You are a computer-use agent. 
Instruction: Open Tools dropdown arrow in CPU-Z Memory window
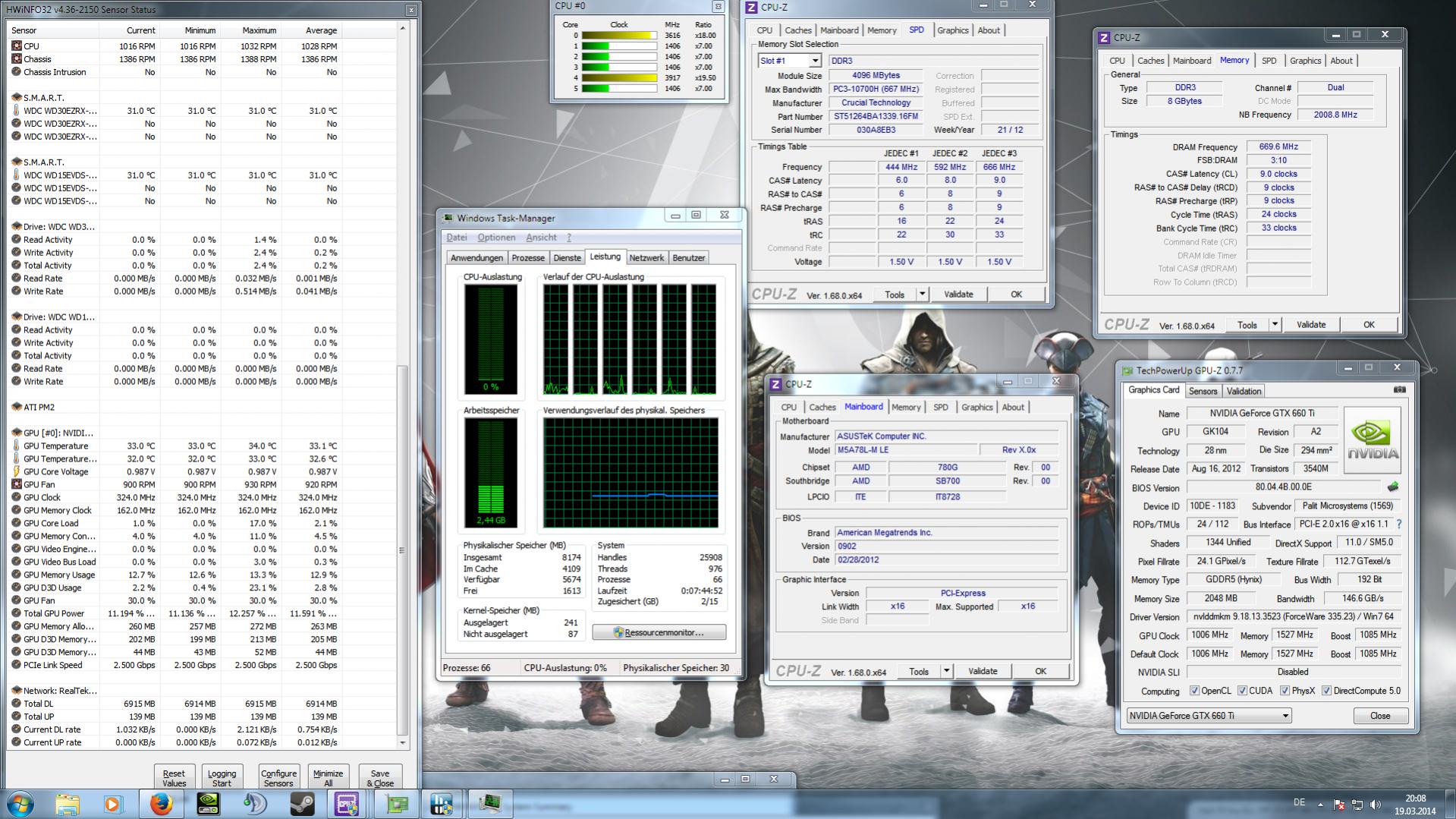pos(1275,325)
